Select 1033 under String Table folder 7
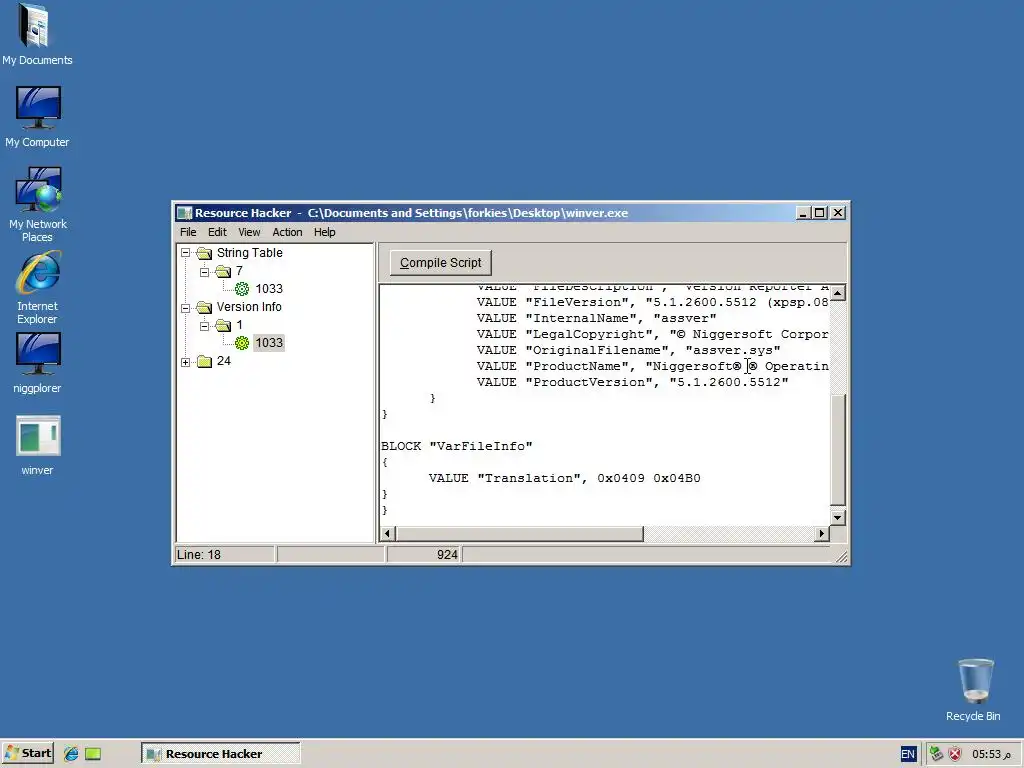This screenshot has height=768, width=1024. 269,289
